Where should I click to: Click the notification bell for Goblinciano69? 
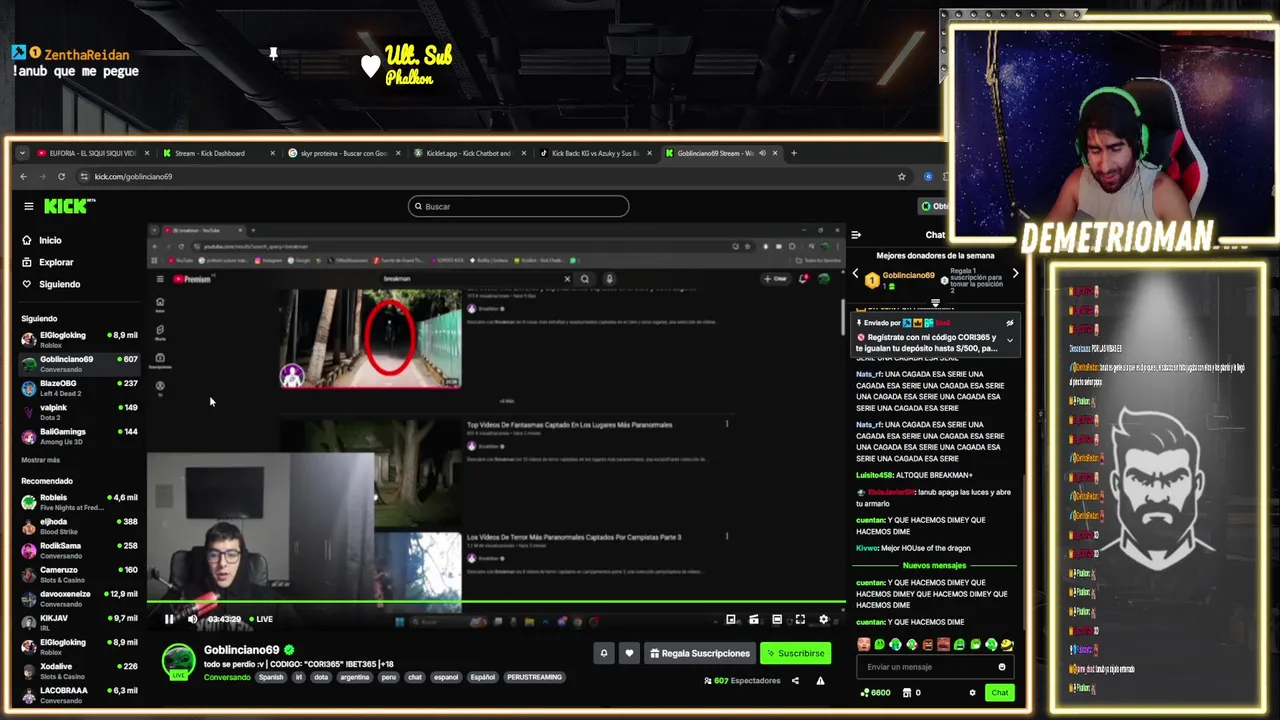pyautogui.click(x=604, y=653)
